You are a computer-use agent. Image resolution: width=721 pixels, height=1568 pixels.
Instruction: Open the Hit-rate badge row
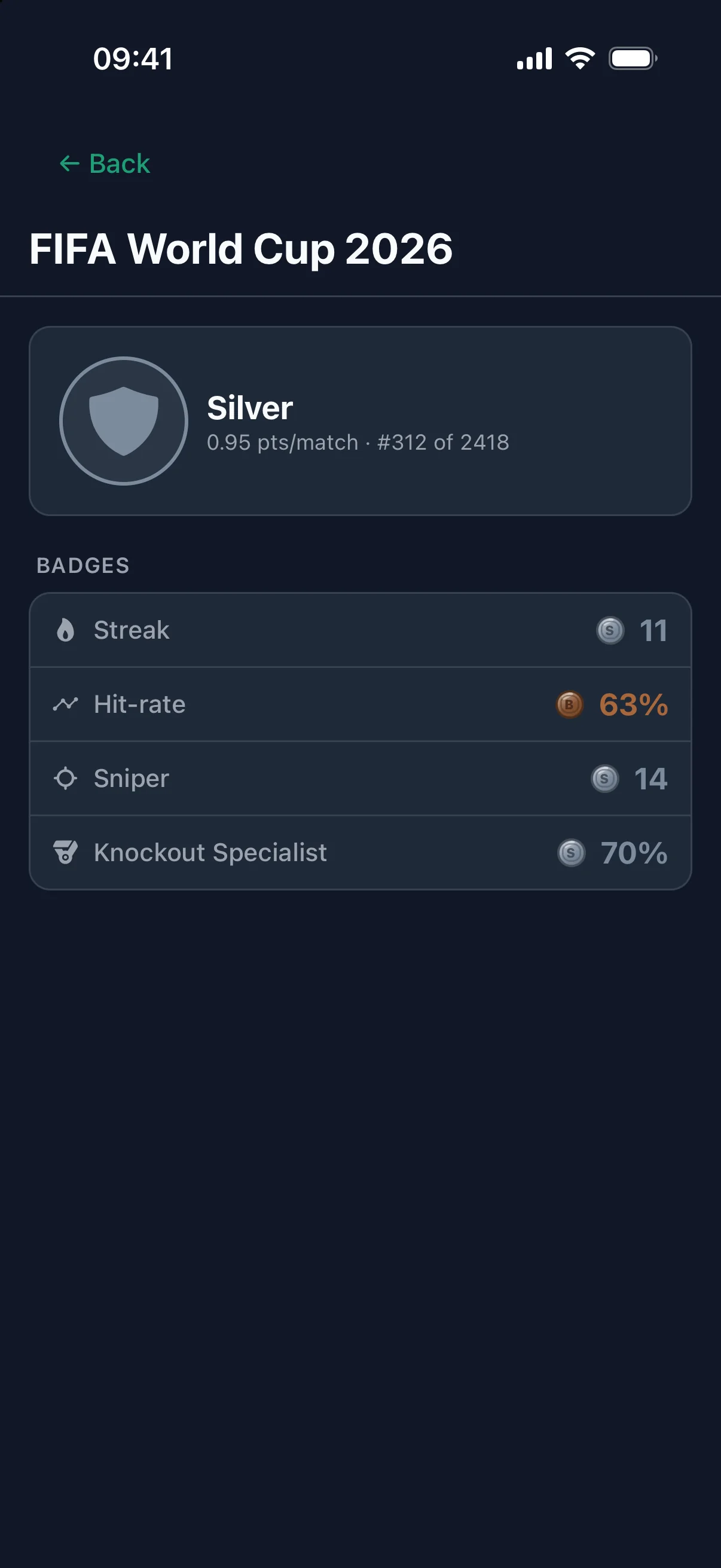point(360,704)
